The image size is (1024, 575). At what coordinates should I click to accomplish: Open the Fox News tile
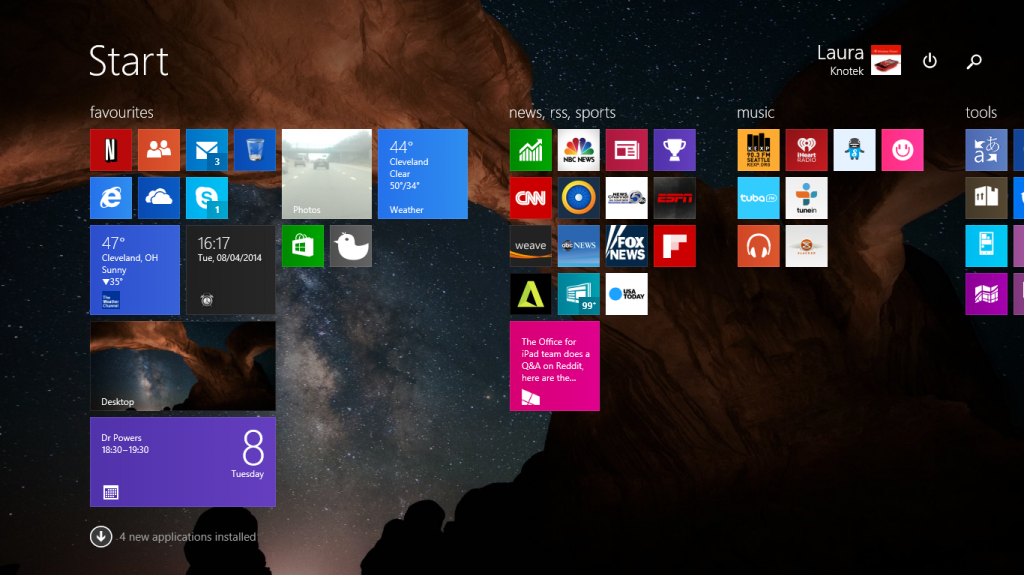click(x=626, y=246)
